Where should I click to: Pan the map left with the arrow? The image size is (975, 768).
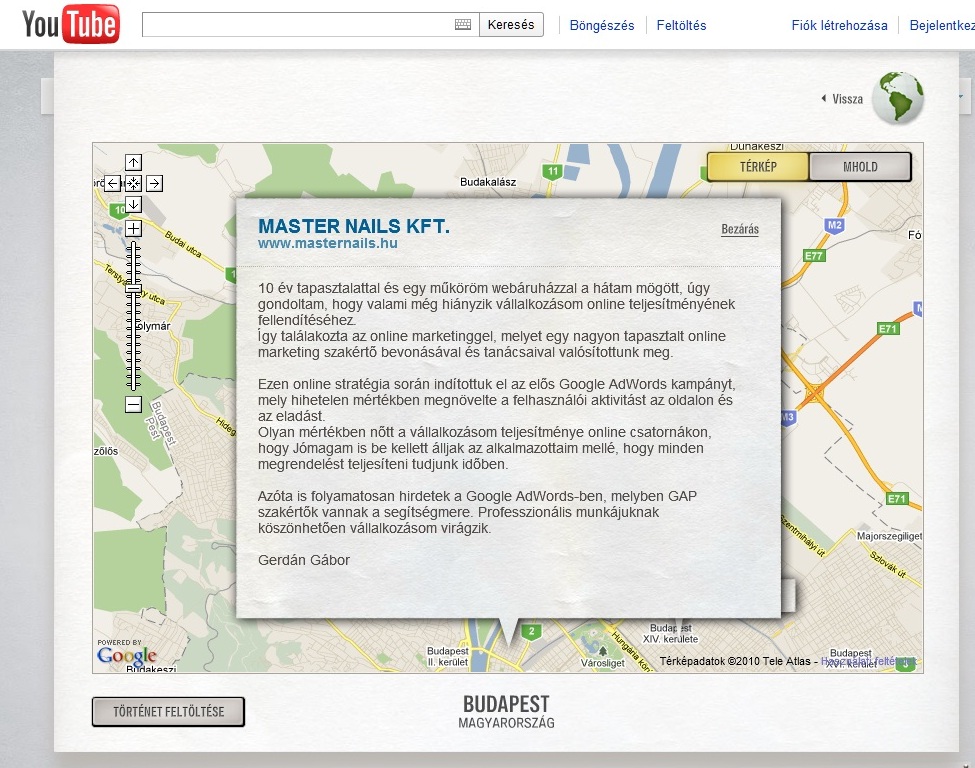112,183
